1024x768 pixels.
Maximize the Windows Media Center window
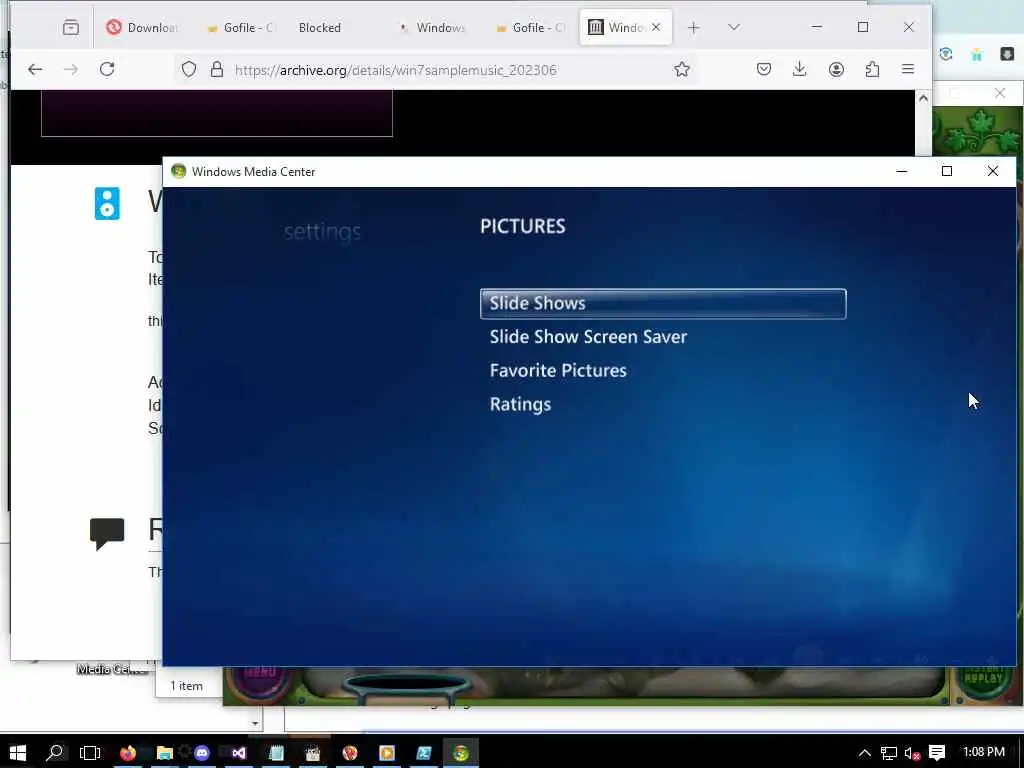947,171
